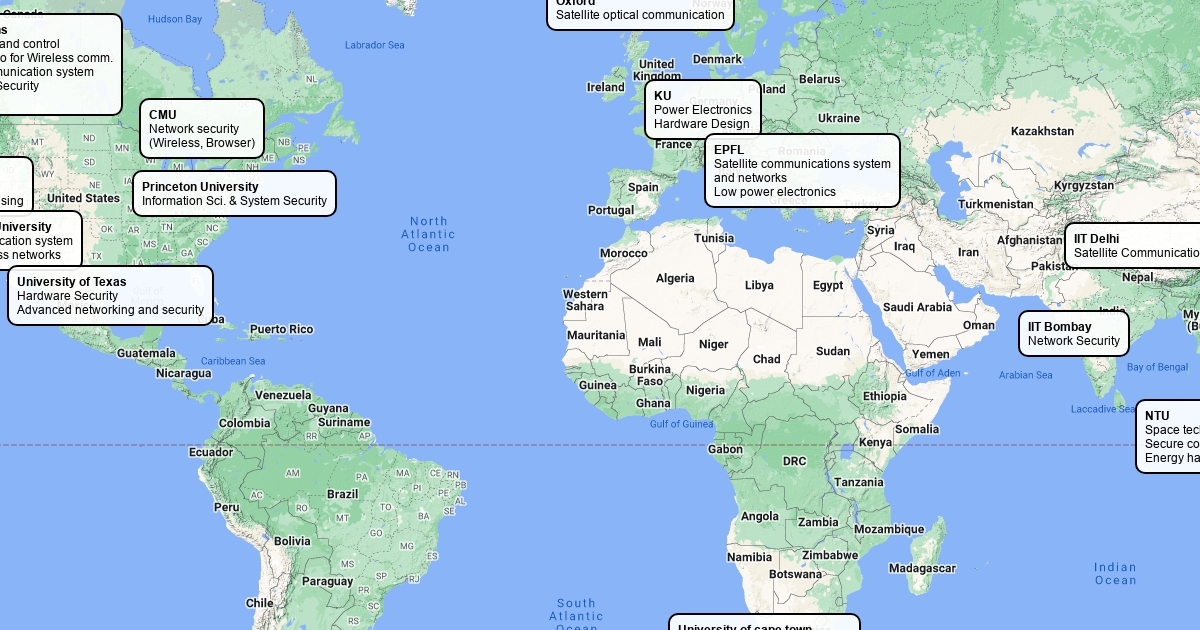Screen dimensions: 1200x630
Task: Click the Egypt country label
Action: point(828,285)
